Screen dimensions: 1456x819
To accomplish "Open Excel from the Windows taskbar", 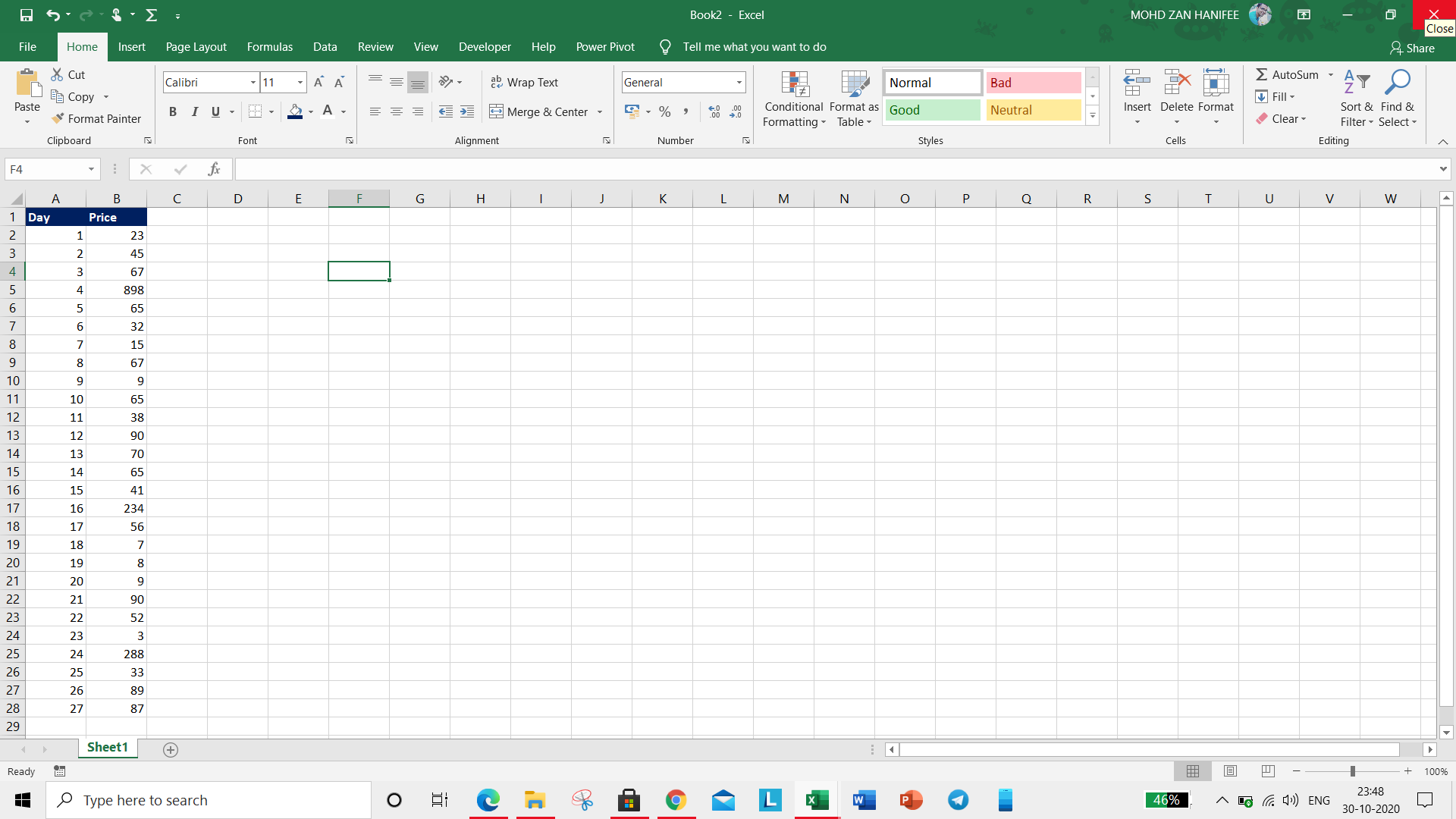I will point(817,800).
